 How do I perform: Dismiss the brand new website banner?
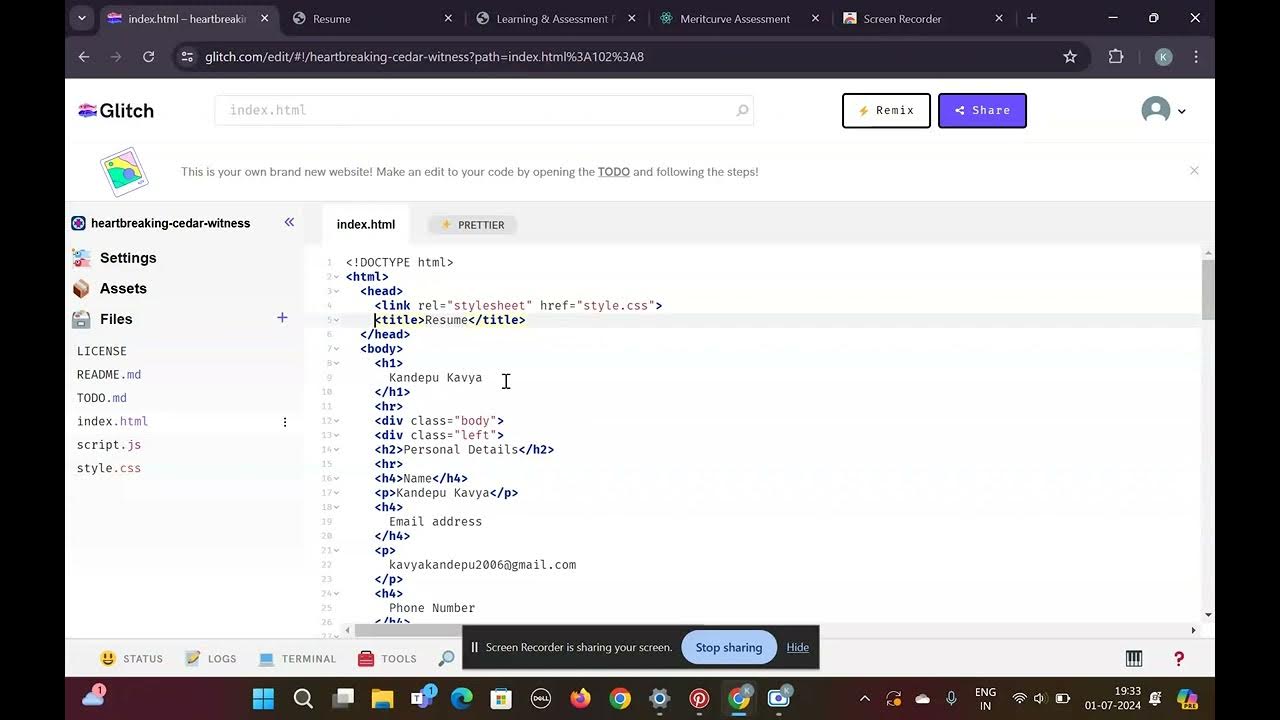(x=1194, y=171)
